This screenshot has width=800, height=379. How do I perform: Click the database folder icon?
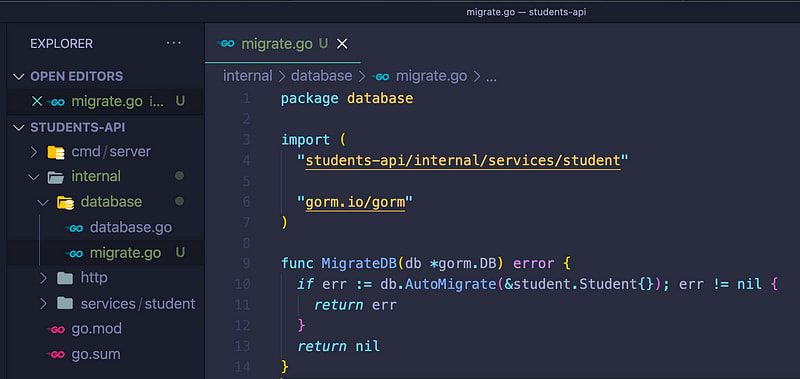pyautogui.click(x=65, y=203)
